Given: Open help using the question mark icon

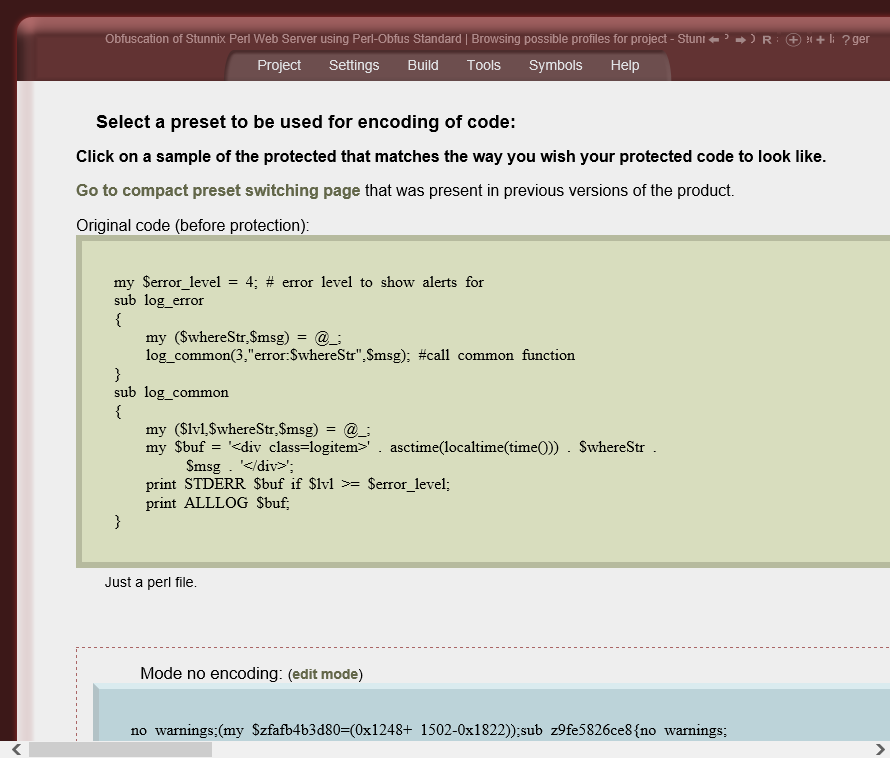Looking at the screenshot, I should (x=844, y=39).
